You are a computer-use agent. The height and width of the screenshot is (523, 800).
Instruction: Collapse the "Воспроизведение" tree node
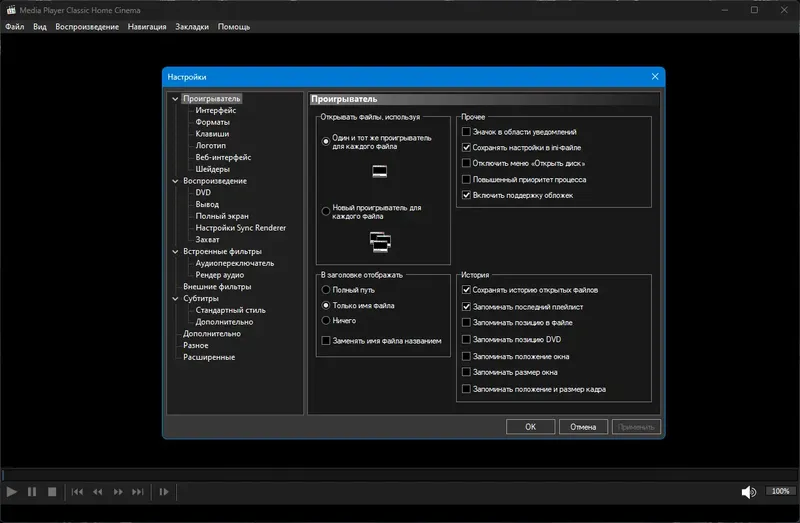[175, 181]
